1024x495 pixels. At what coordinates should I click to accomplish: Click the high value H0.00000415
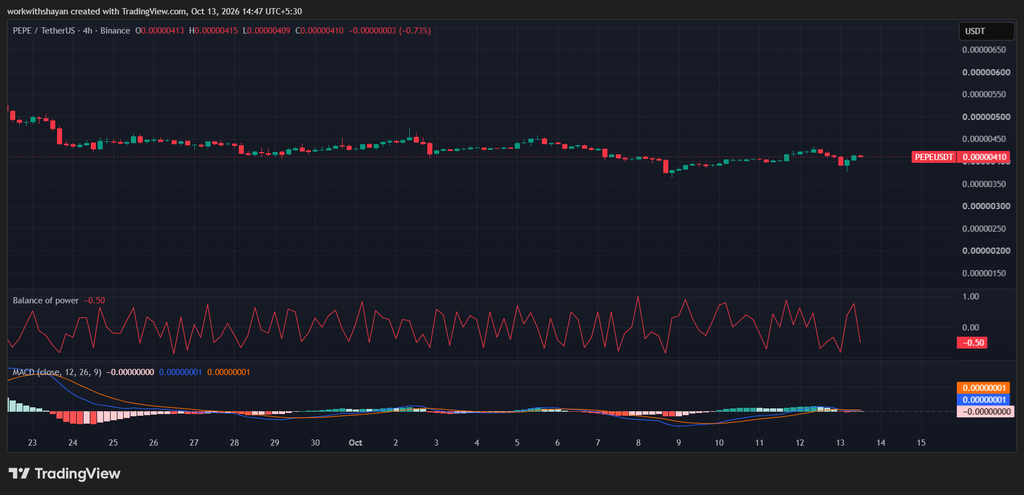click(214, 31)
